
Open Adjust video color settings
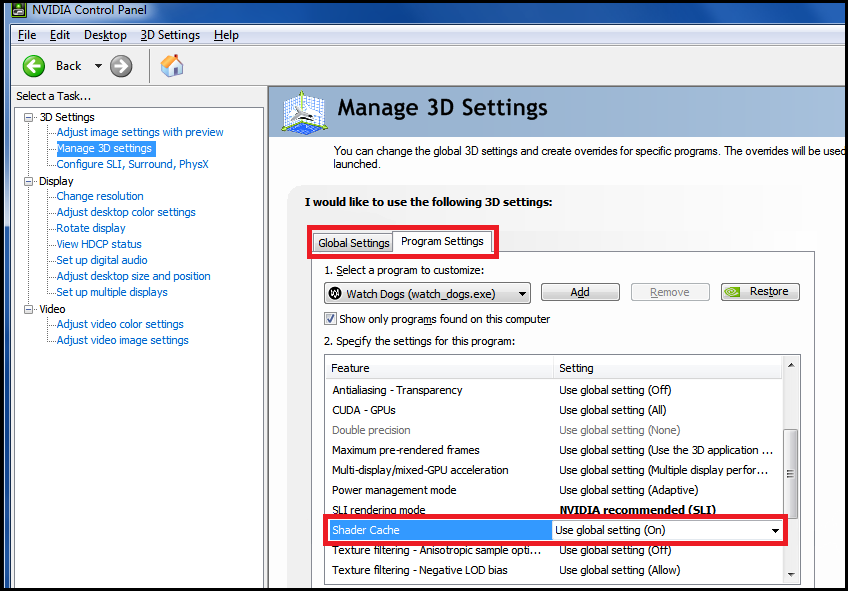(120, 324)
